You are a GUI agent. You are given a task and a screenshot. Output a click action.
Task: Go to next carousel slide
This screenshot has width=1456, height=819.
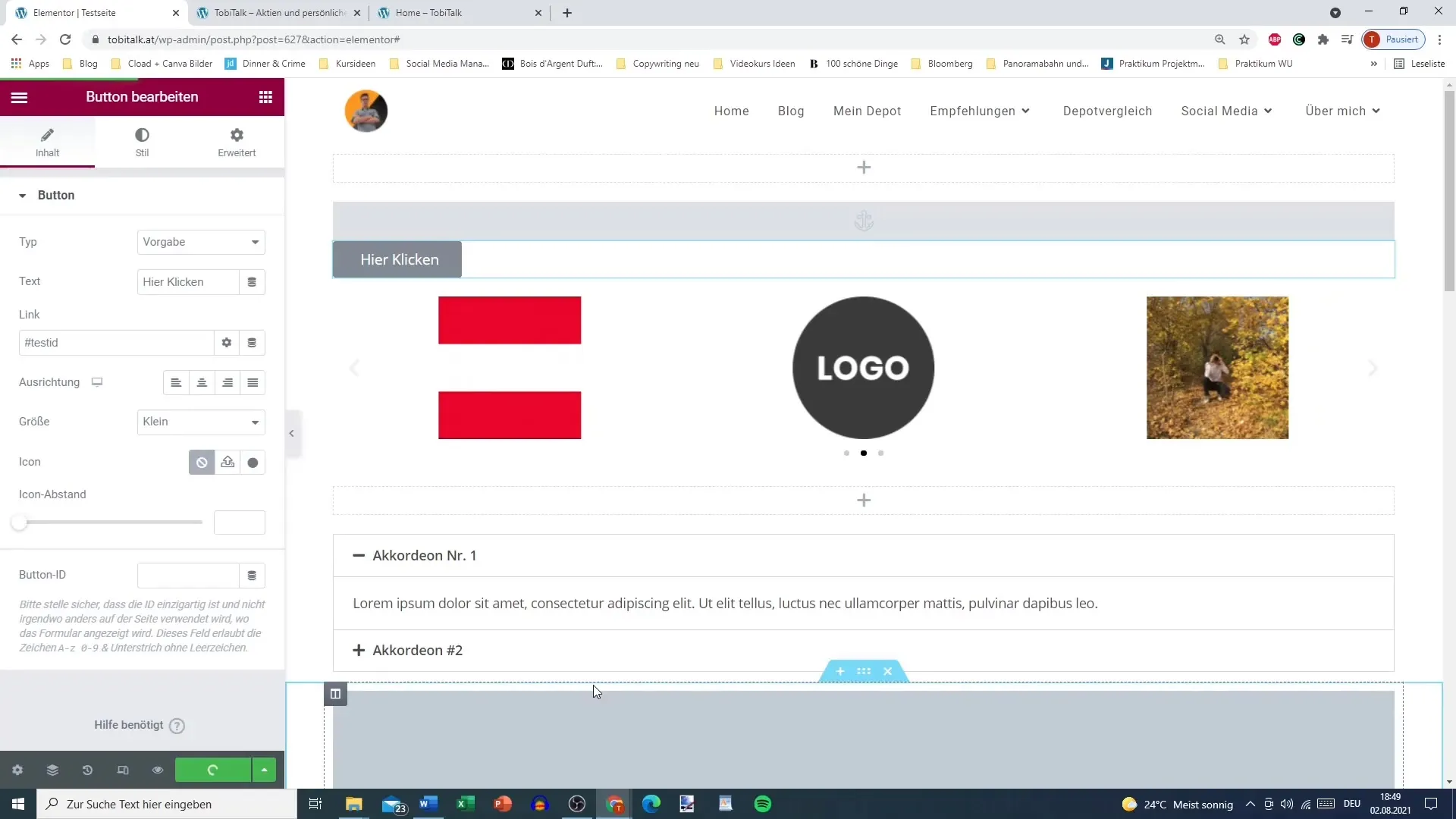point(1373,369)
